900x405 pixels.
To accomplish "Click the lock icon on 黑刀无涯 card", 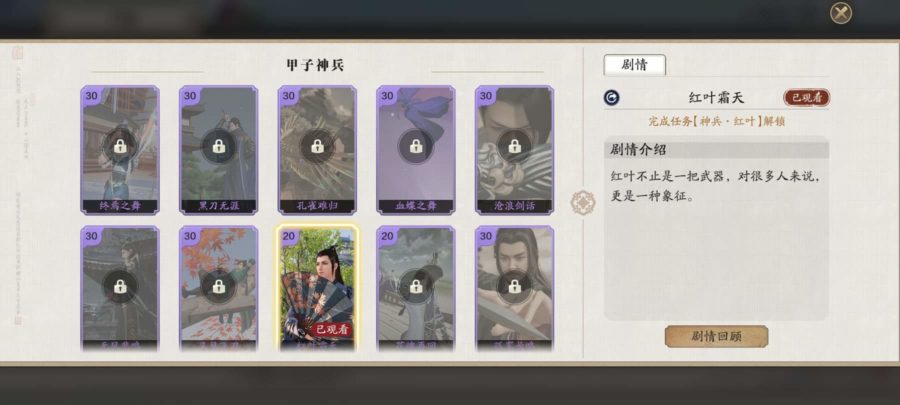I will click(x=219, y=146).
